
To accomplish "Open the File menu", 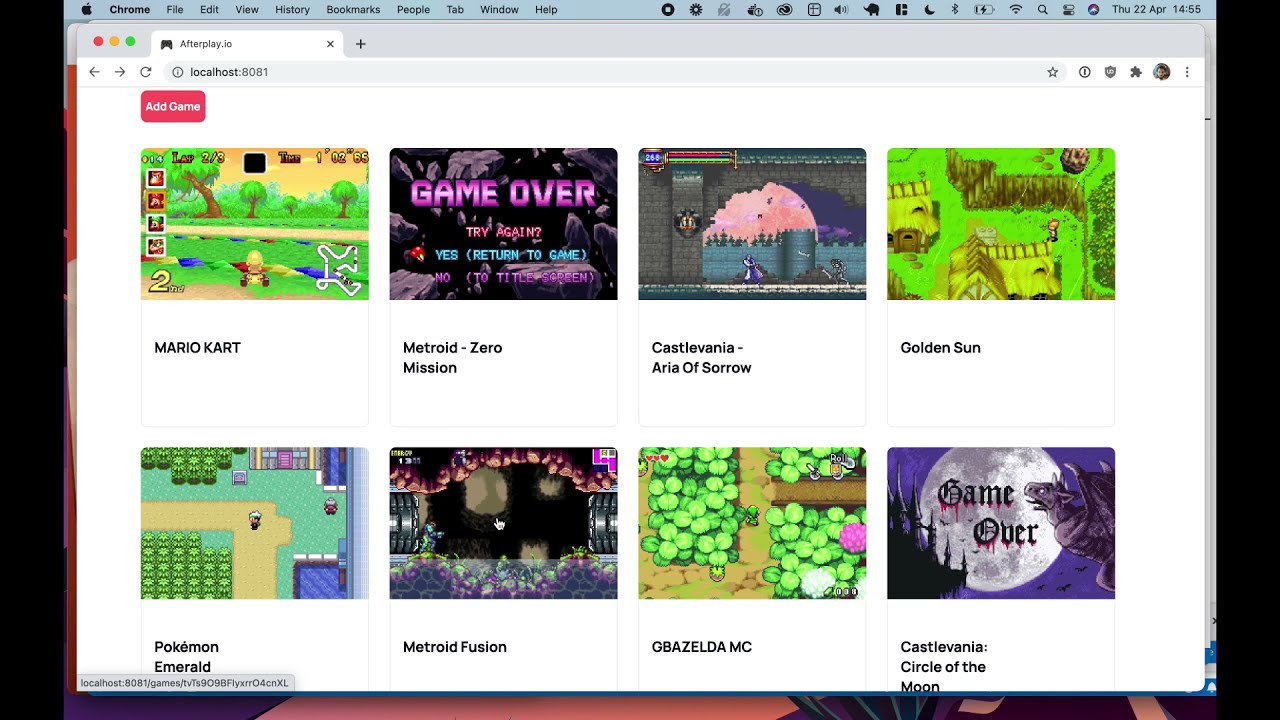I will (x=175, y=9).
